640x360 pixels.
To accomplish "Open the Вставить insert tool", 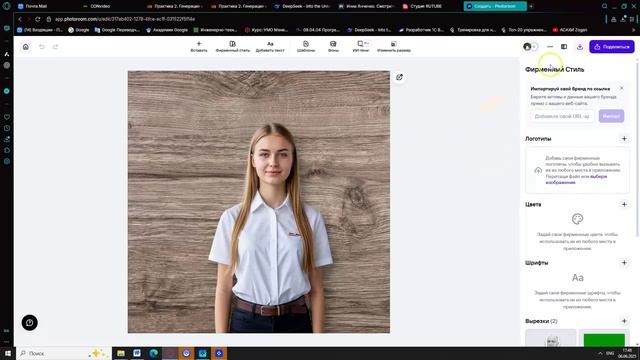I will pyautogui.click(x=199, y=47).
